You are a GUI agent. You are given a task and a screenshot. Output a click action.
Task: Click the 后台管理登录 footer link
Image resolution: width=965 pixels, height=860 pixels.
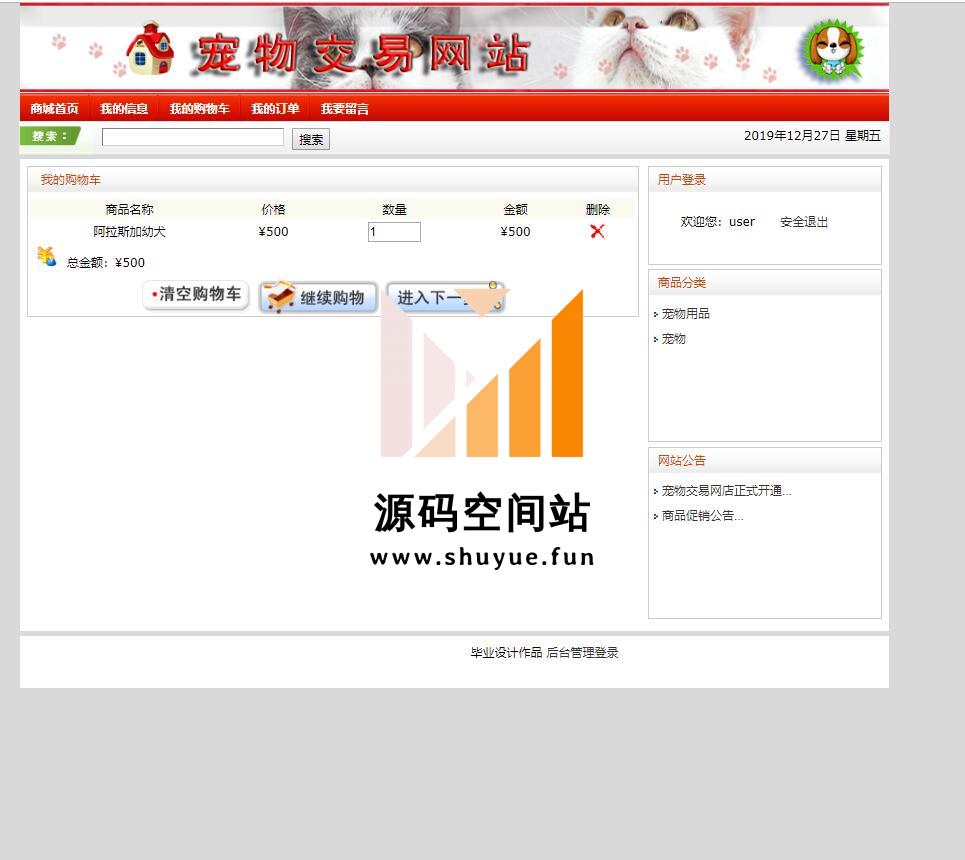tap(582, 653)
